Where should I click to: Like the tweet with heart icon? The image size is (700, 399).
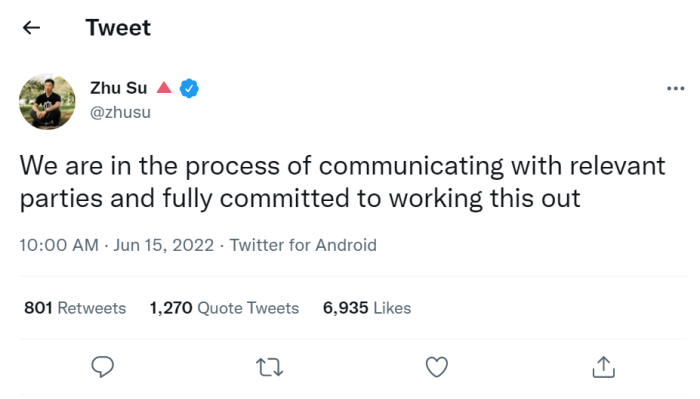pos(437,367)
